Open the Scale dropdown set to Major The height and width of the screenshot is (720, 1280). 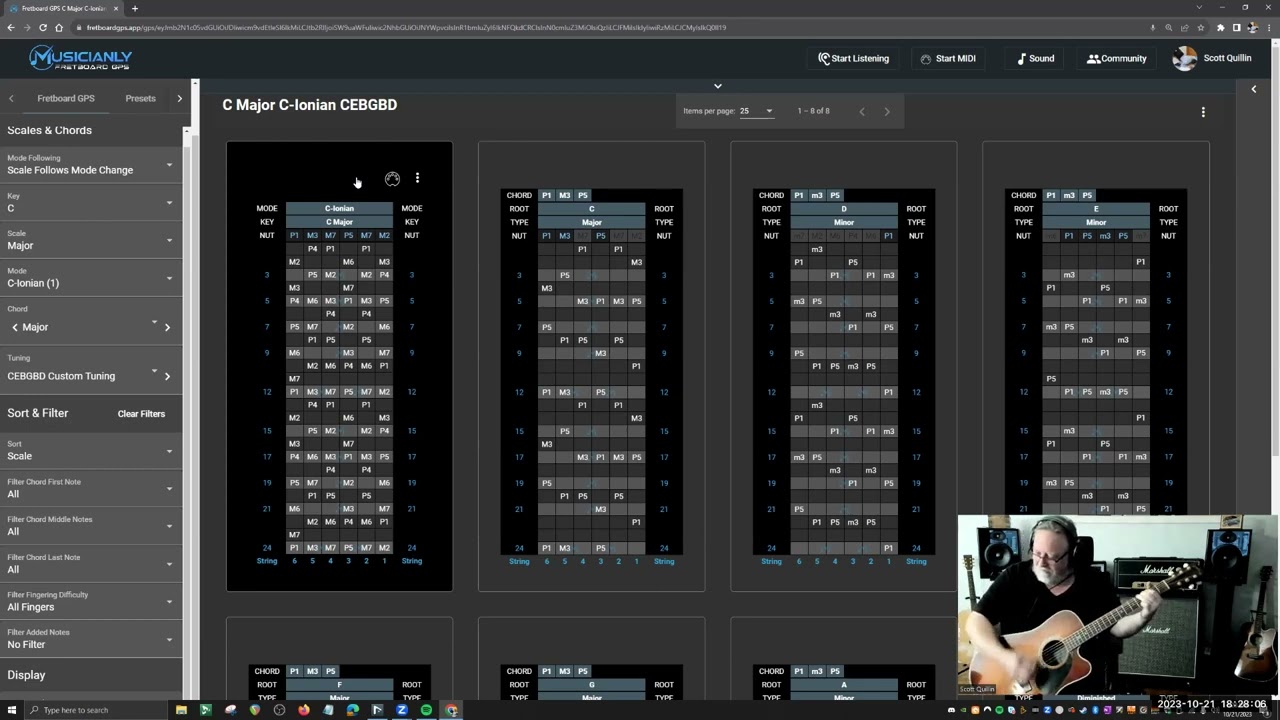tap(90, 240)
